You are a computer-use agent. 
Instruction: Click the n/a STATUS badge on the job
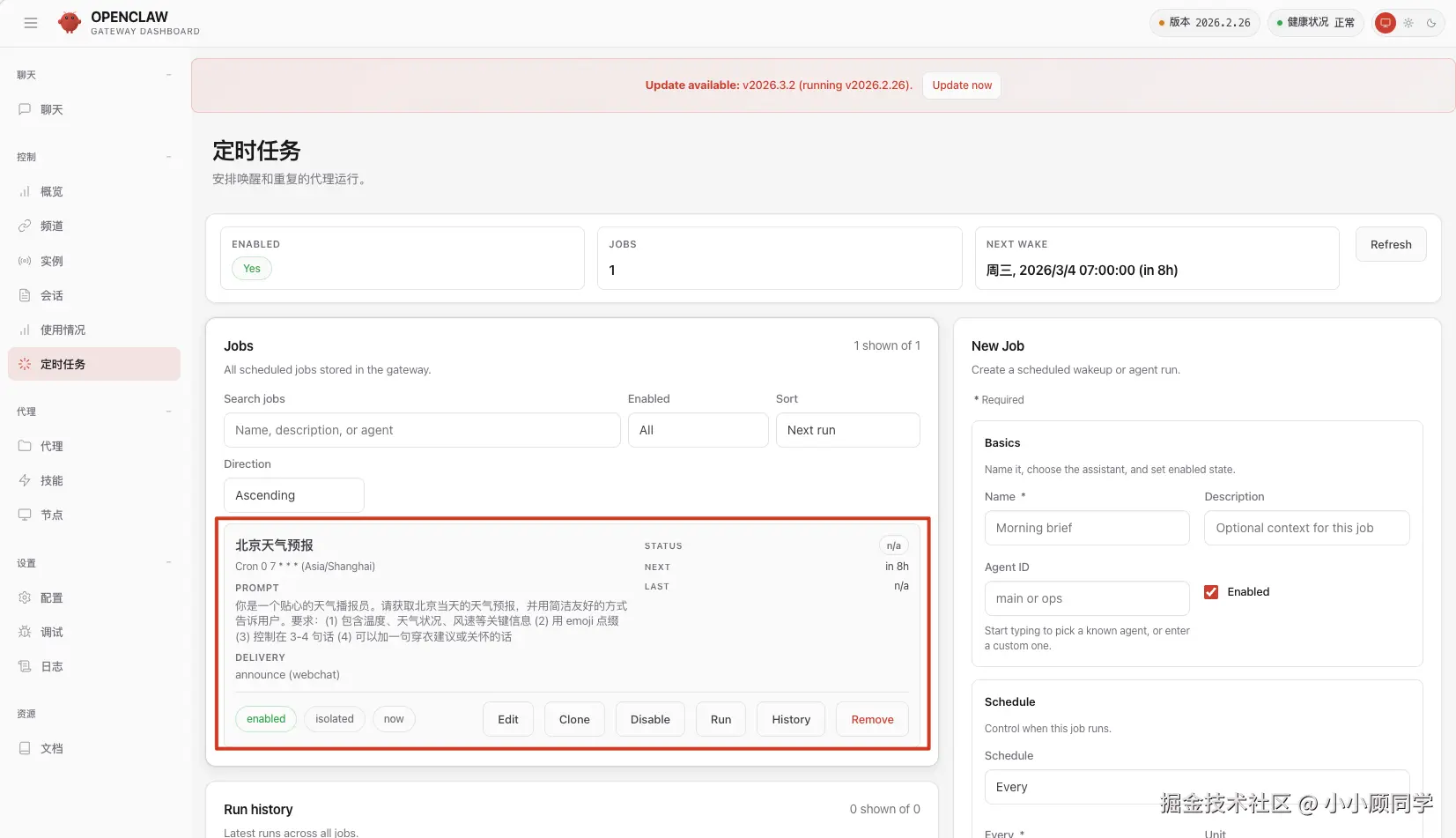pos(894,545)
